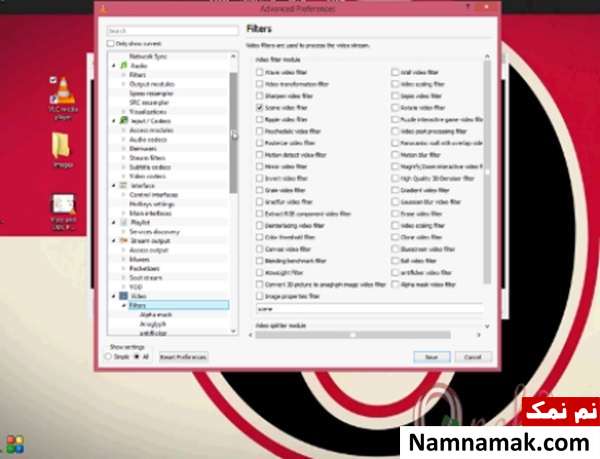600x459 pixels.
Task: Click the Audio category icon in tree
Action: pyautogui.click(x=124, y=65)
